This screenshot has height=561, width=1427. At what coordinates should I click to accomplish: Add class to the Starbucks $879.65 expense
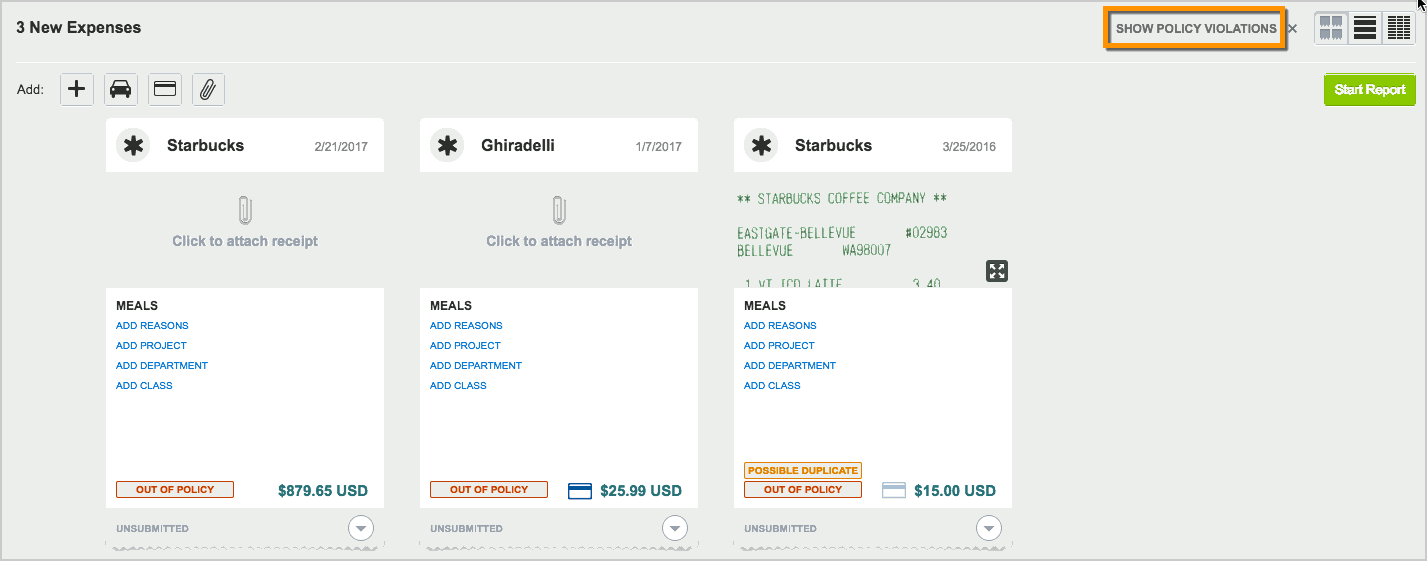click(x=144, y=386)
